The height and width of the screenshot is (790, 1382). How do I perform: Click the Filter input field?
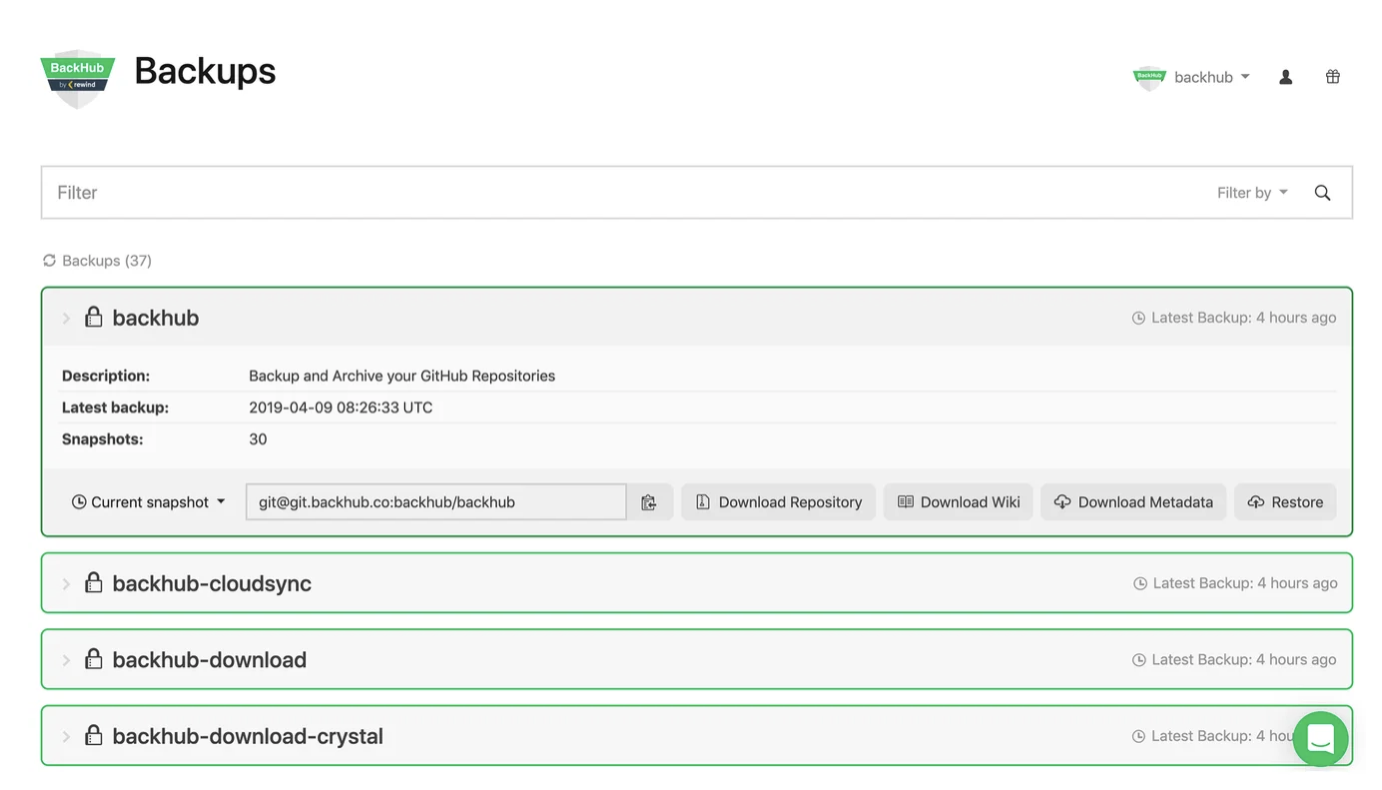tap(400, 192)
